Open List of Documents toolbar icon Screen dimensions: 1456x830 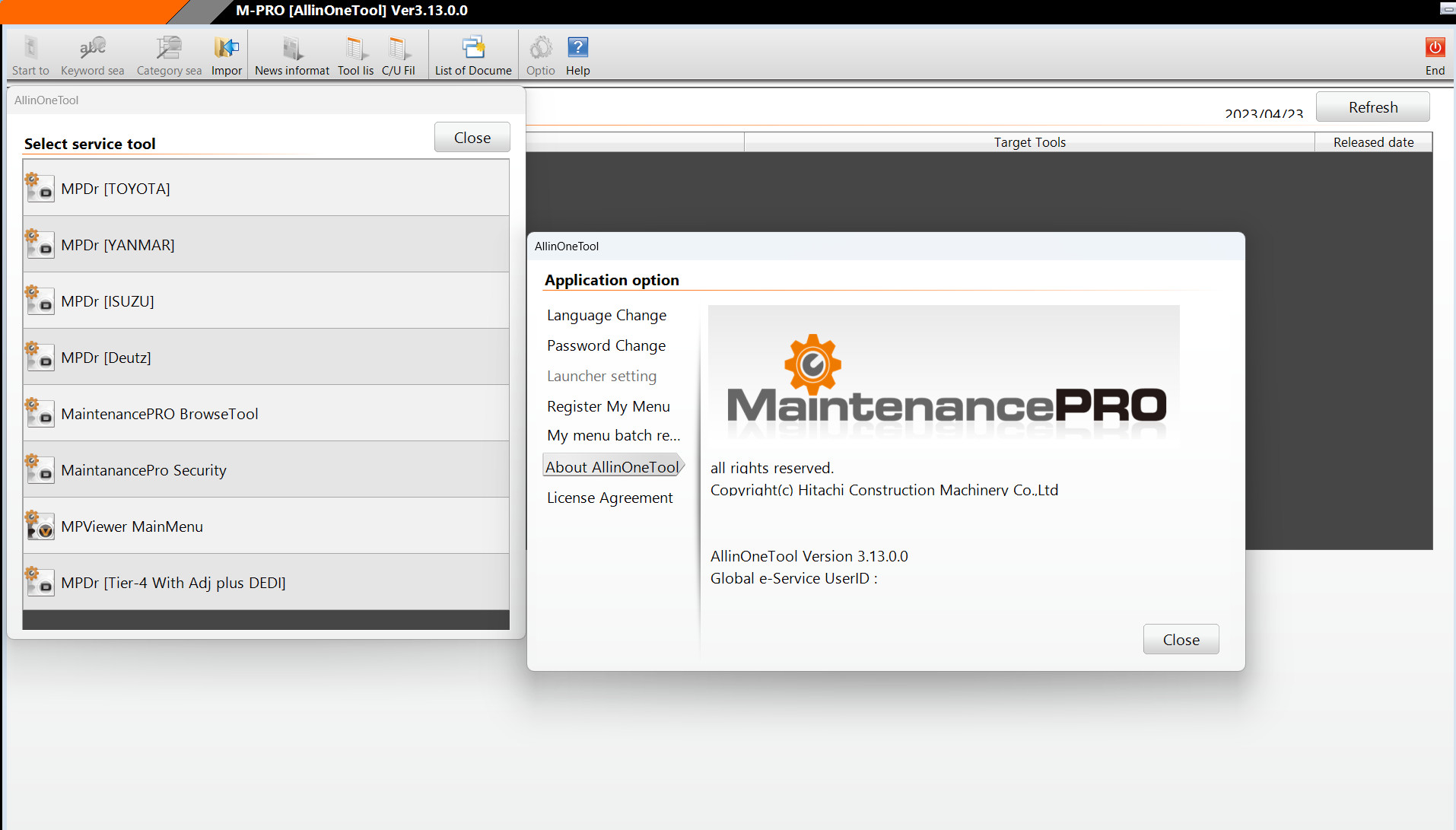click(x=473, y=49)
